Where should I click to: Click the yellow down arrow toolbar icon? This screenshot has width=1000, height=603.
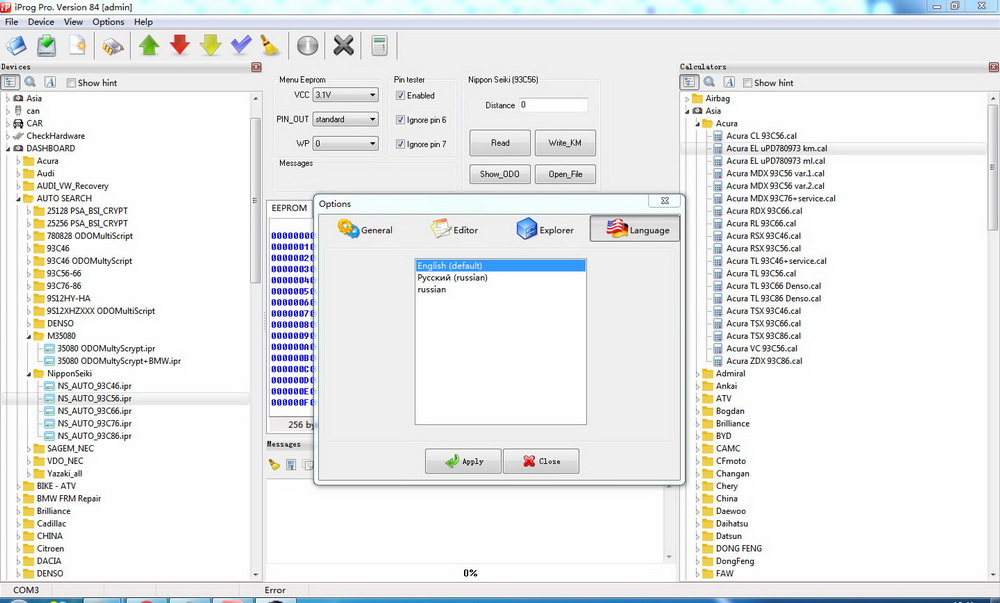tap(210, 46)
